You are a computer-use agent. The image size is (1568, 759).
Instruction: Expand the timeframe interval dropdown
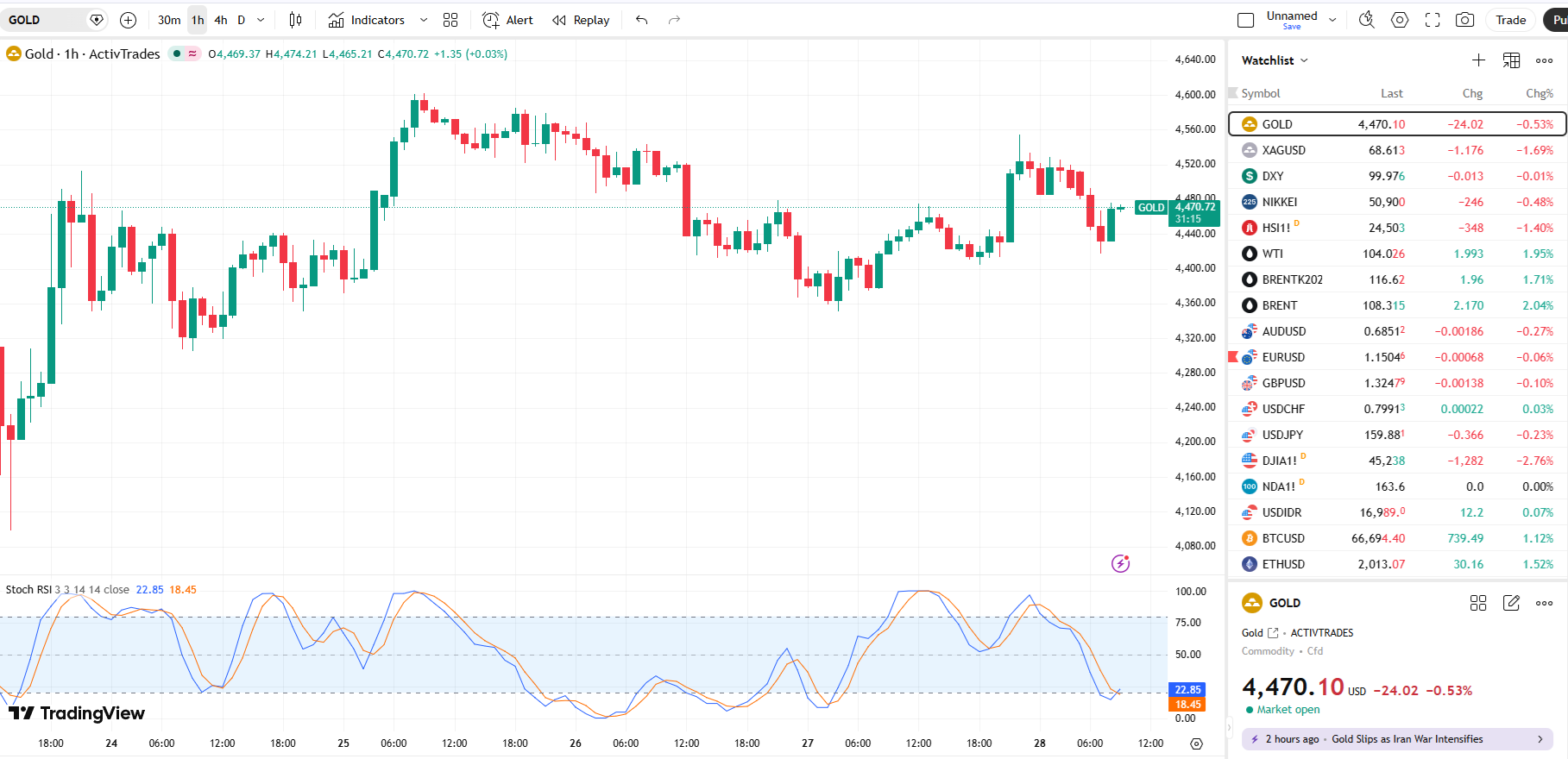(261, 20)
